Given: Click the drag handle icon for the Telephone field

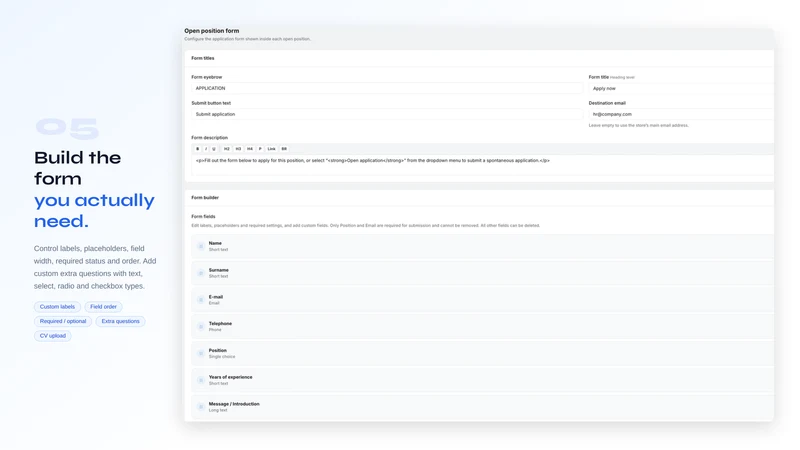Looking at the screenshot, I should click(201, 327).
